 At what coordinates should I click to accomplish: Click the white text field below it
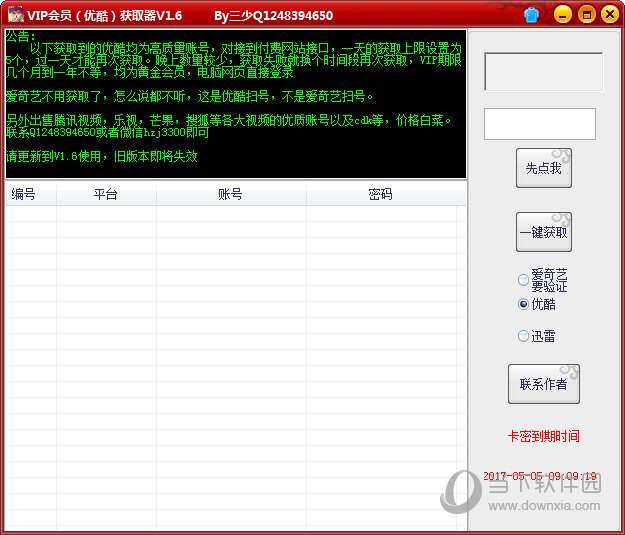pos(540,124)
